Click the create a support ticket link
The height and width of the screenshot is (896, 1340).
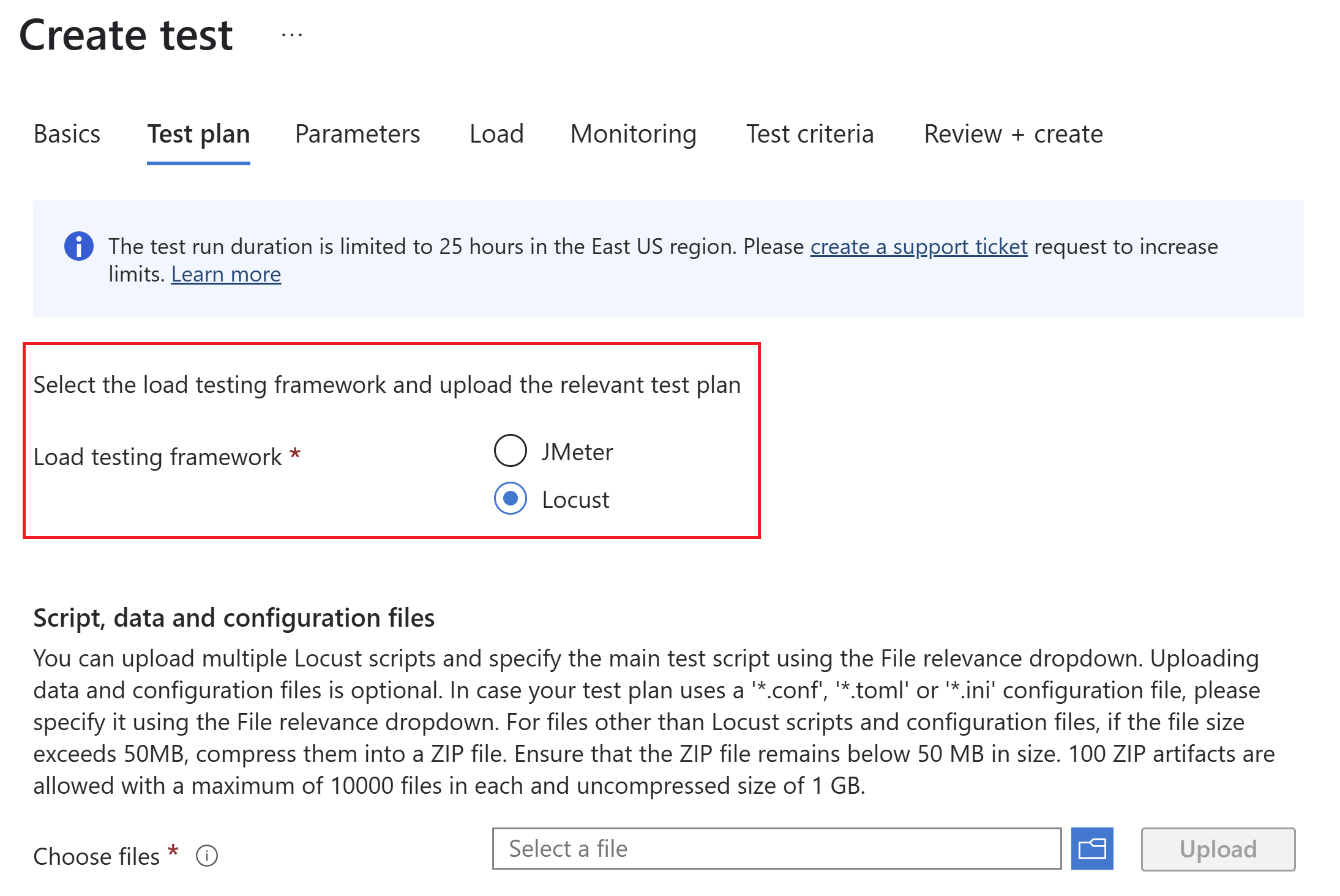pyautogui.click(x=919, y=247)
